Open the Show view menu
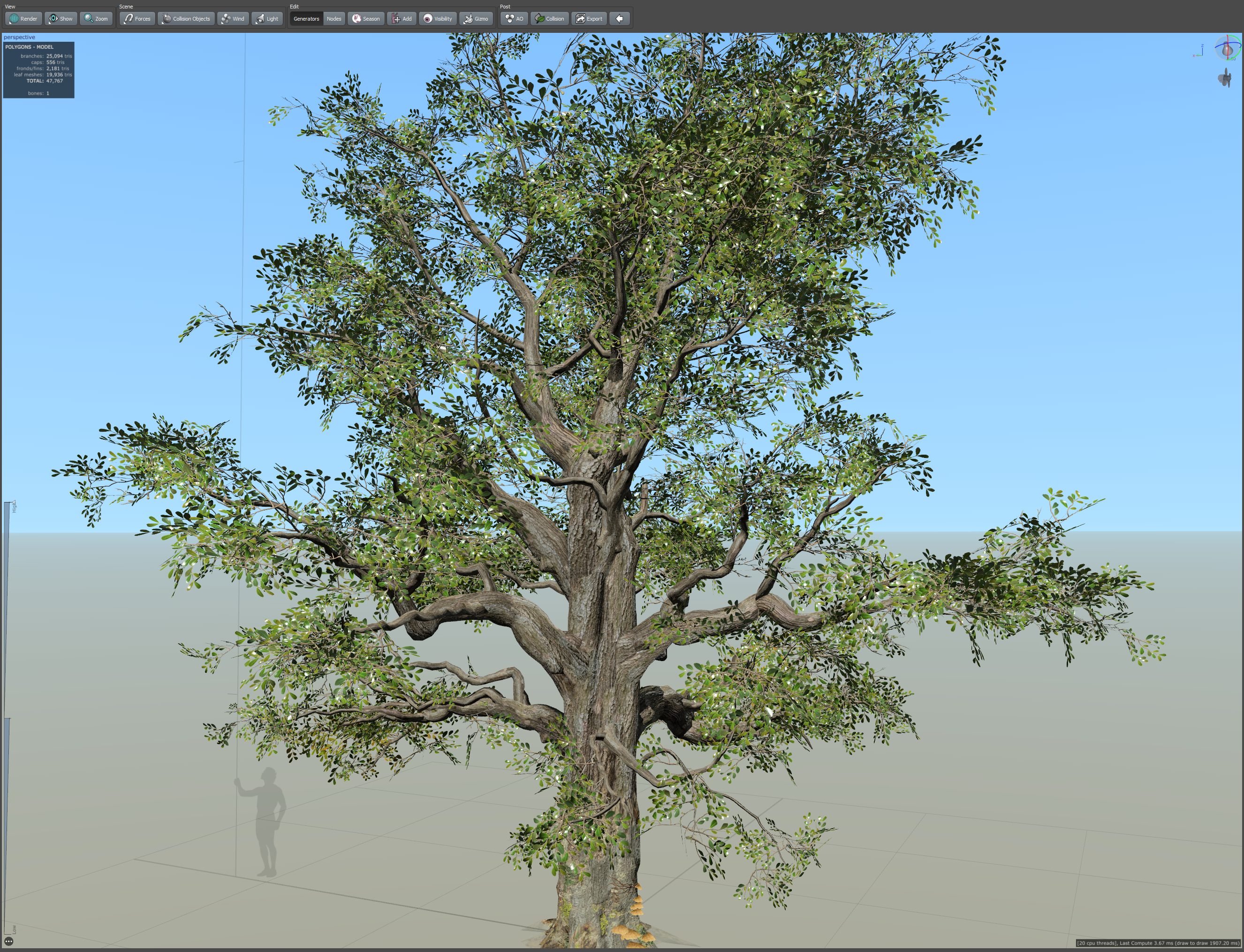 point(61,19)
